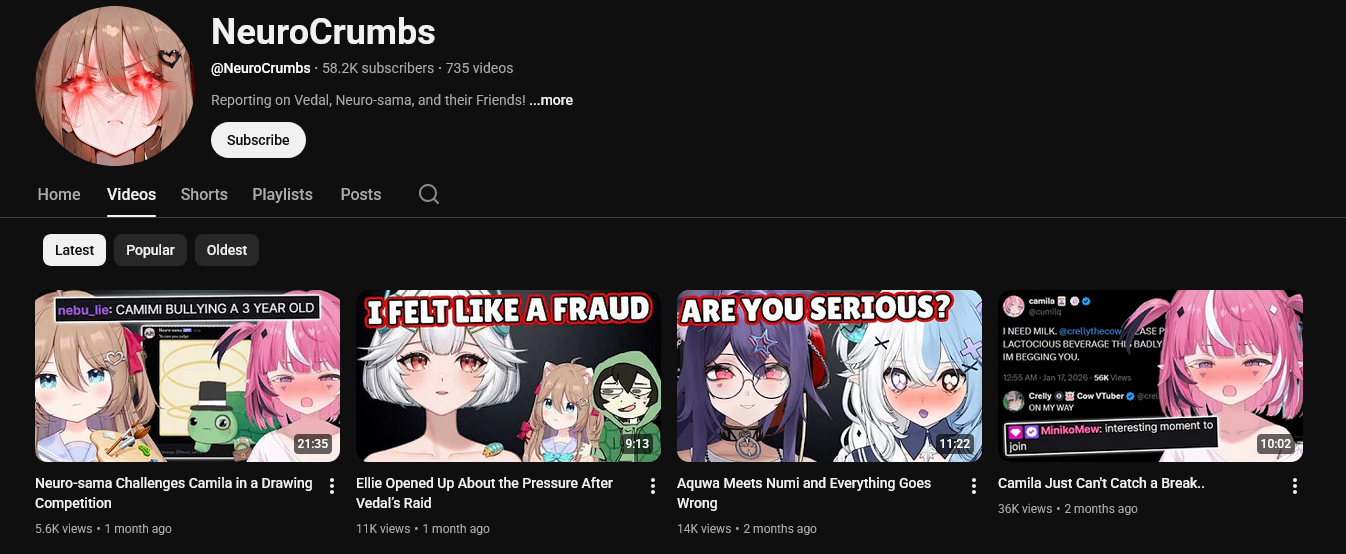Open three-dot menu for Ellie Opened Up video
Viewport: 1346px width, 554px height.
tap(653, 486)
